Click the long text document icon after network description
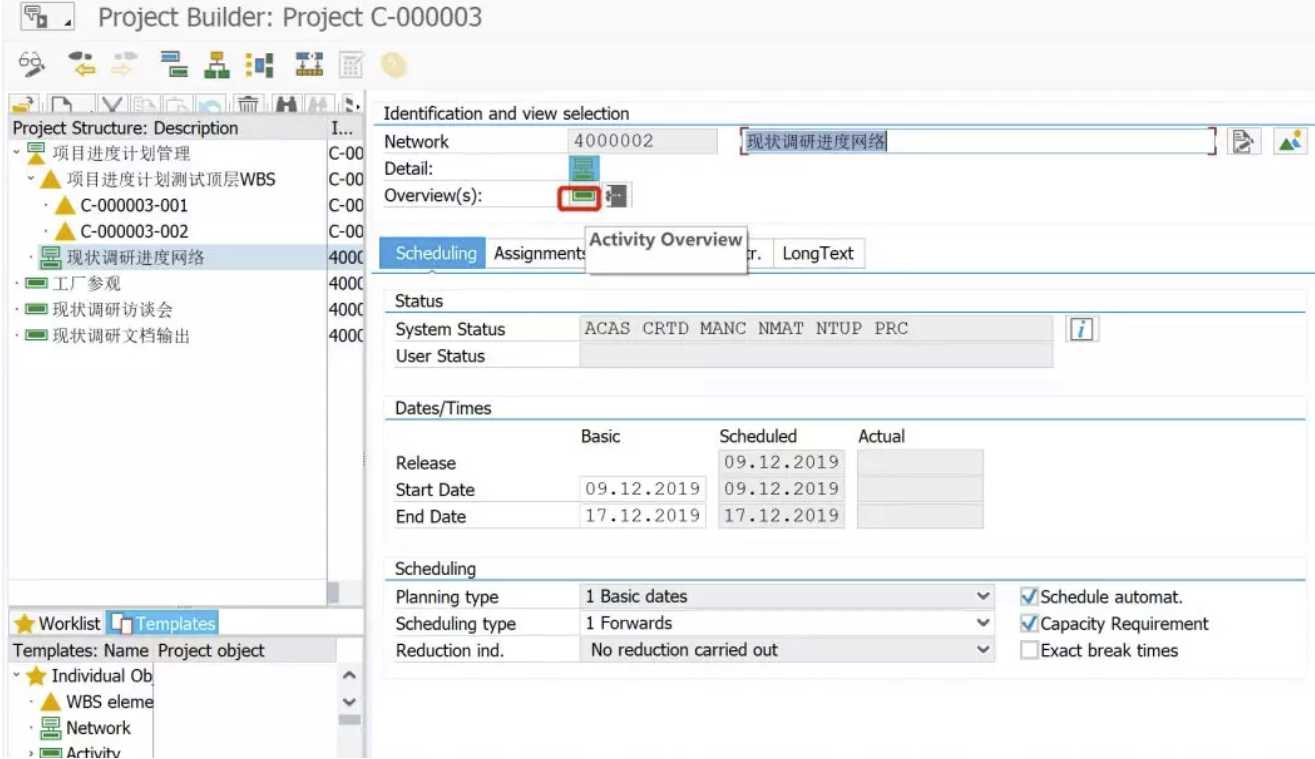 1243,141
